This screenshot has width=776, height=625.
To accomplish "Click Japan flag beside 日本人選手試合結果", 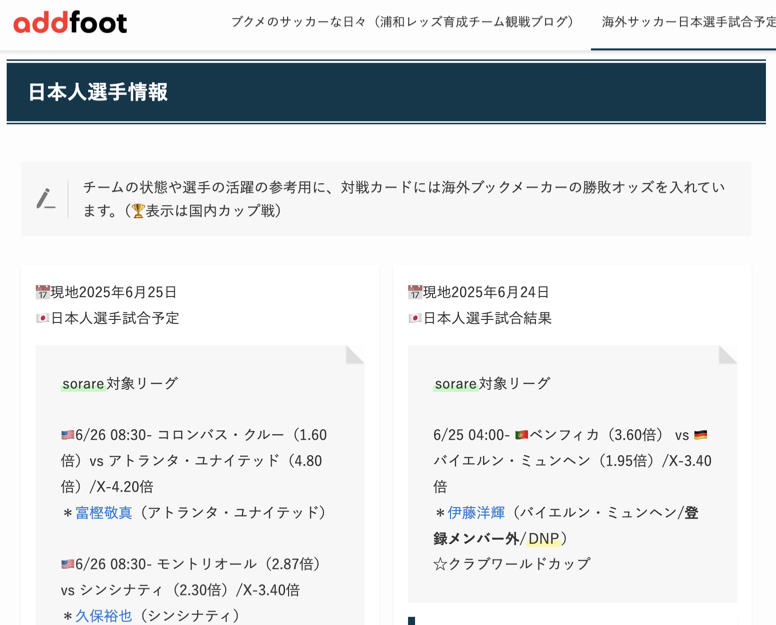I will (415, 318).
